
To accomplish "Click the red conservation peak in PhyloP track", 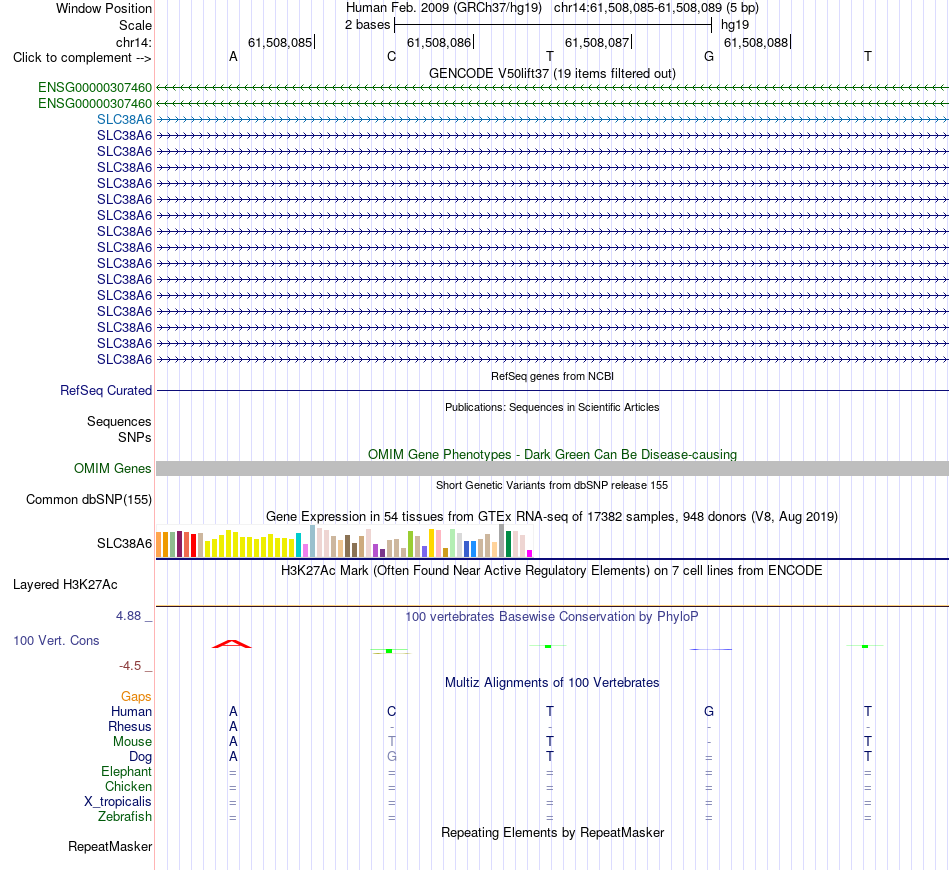I will click(231, 644).
